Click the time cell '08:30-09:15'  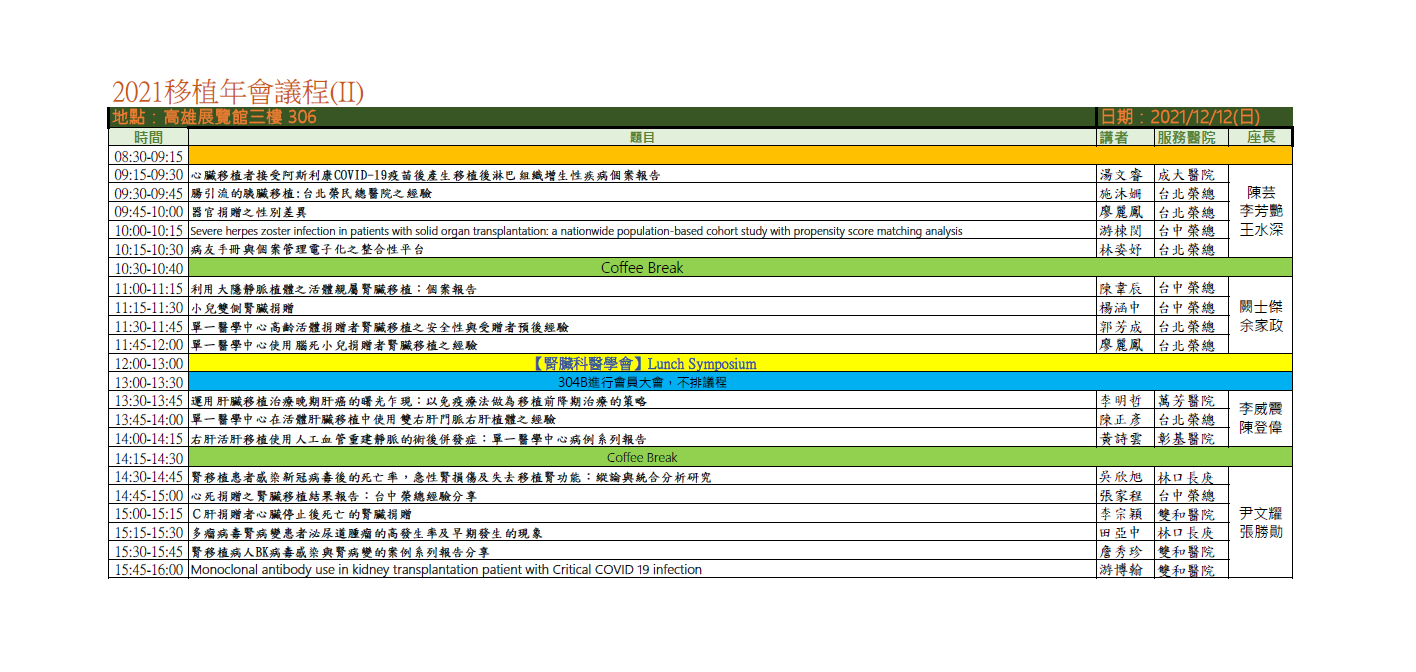point(148,156)
